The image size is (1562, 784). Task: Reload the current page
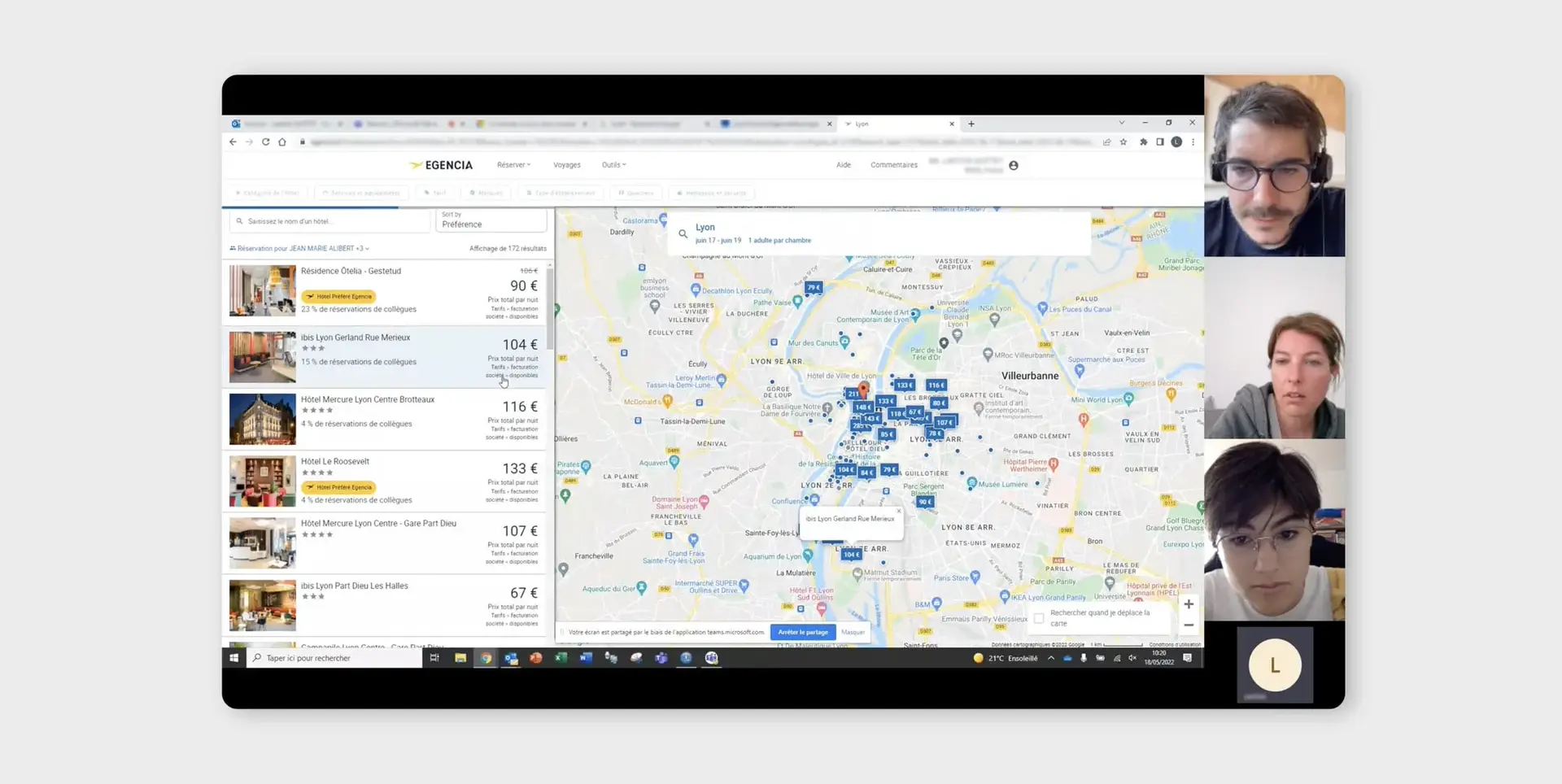(x=265, y=142)
